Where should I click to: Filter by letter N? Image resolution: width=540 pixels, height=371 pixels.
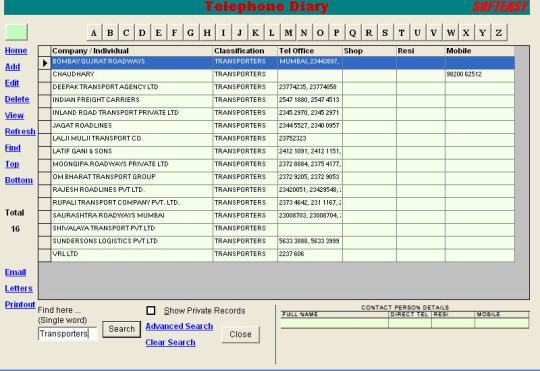coord(304,33)
